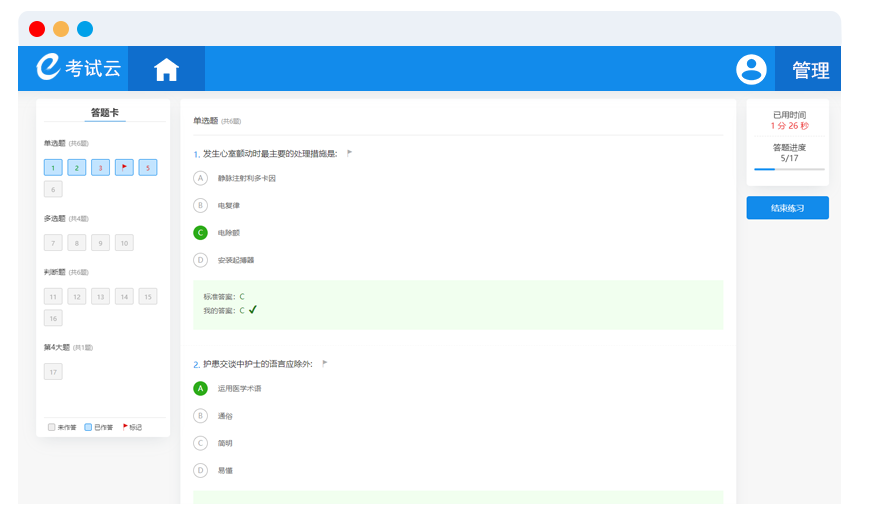
Task: Open question 17 in 第4大题 section
Action: (x=53, y=372)
